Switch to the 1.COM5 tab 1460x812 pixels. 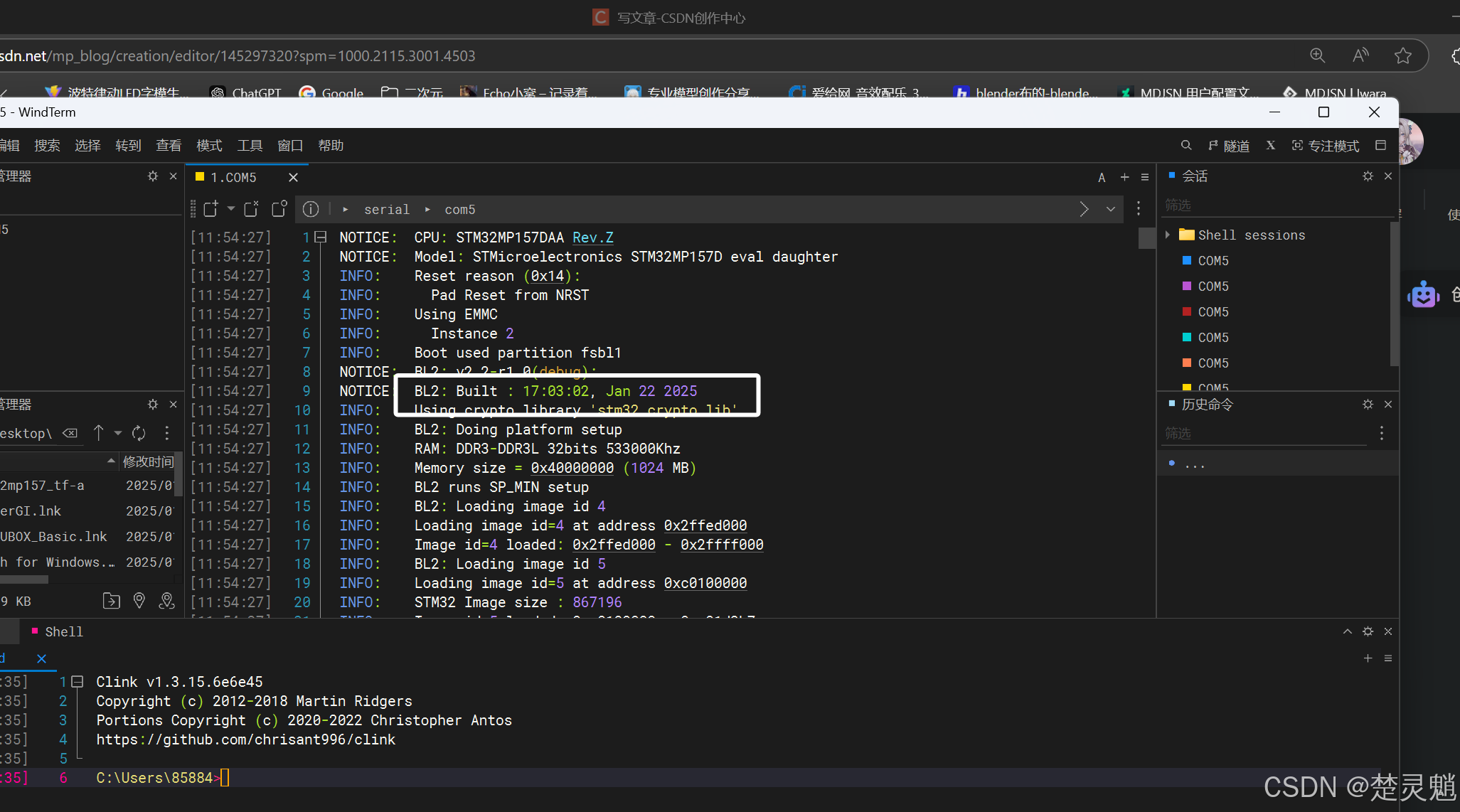tap(233, 178)
